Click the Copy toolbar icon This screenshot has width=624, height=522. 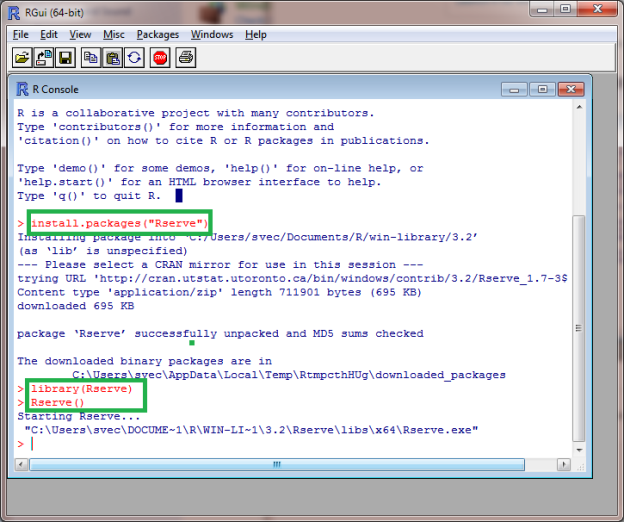[x=91, y=58]
